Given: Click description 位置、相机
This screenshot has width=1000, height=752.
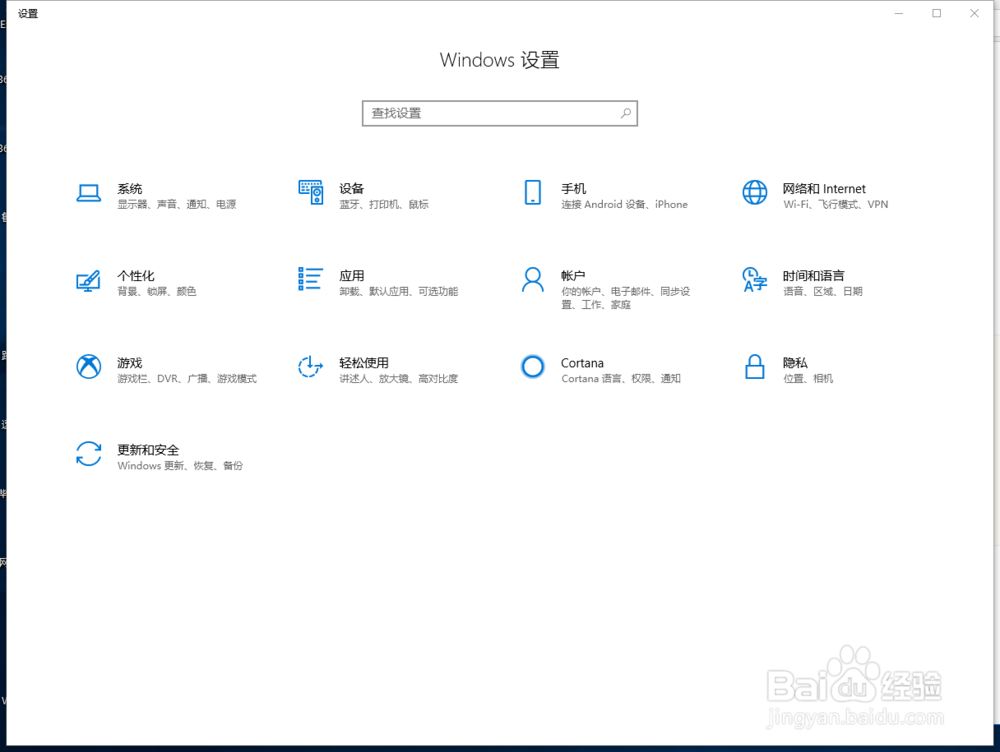Looking at the screenshot, I should 808,378.
